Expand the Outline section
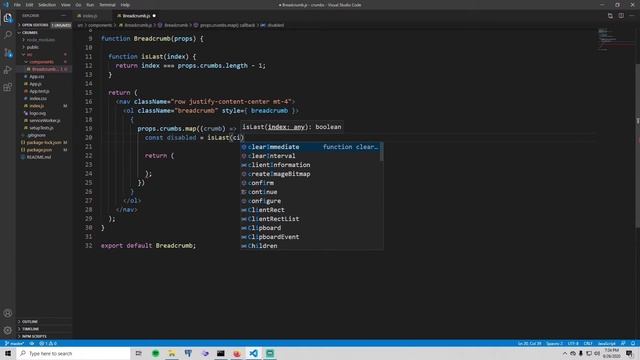The image size is (640, 360). (44, 322)
